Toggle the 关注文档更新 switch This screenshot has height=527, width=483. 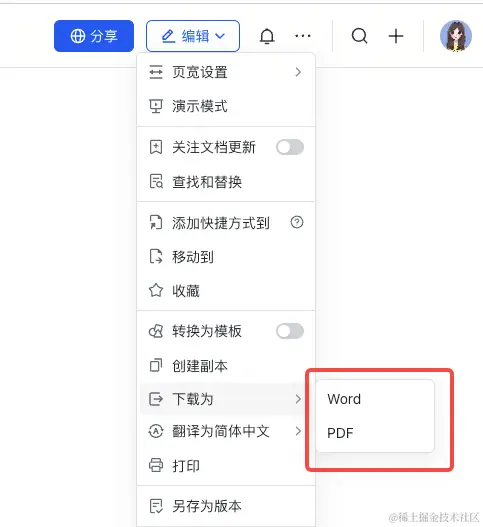tap(290, 147)
